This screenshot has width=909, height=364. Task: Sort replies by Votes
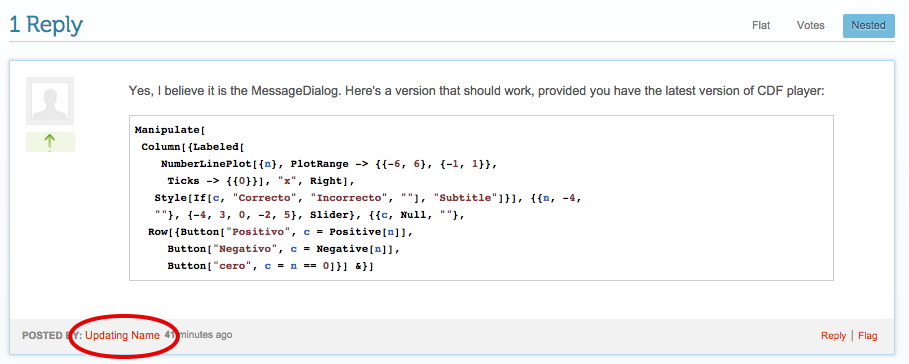(810, 26)
